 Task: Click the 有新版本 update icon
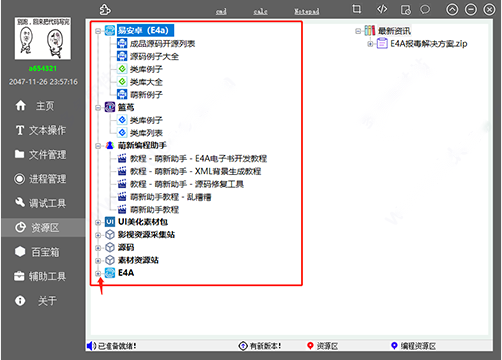[x=243, y=346]
